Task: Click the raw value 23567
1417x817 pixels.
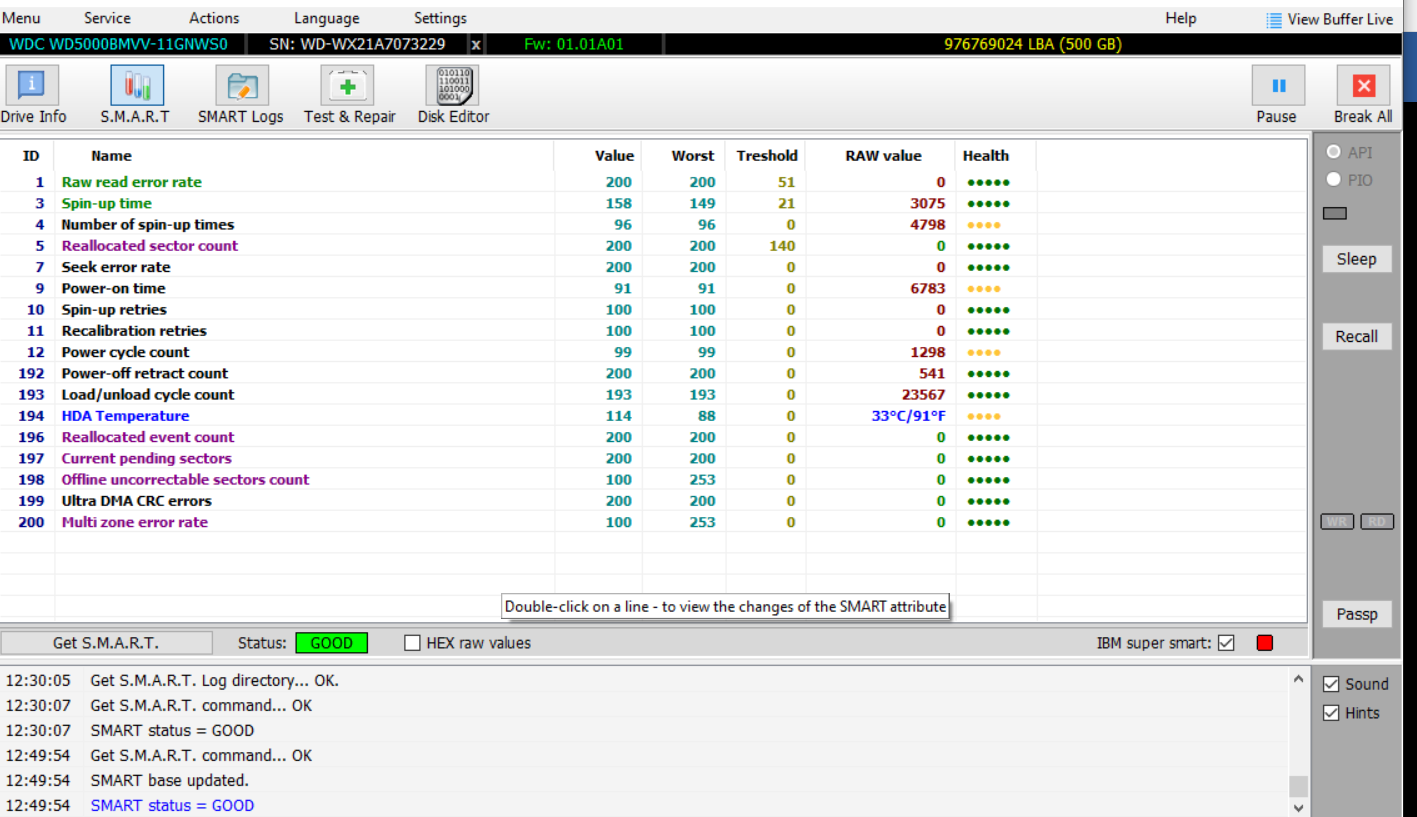Action: [x=924, y=395]
